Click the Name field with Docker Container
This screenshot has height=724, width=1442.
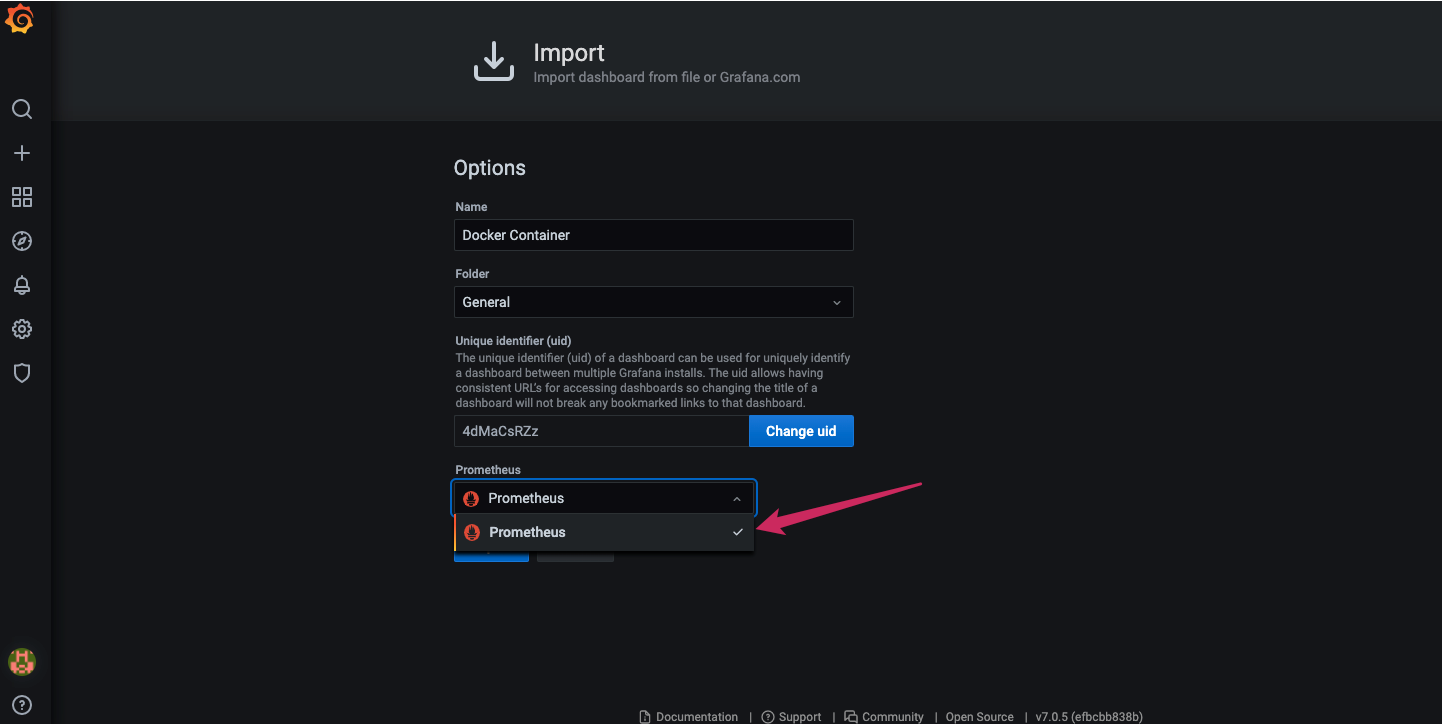[x=653, y=235]
